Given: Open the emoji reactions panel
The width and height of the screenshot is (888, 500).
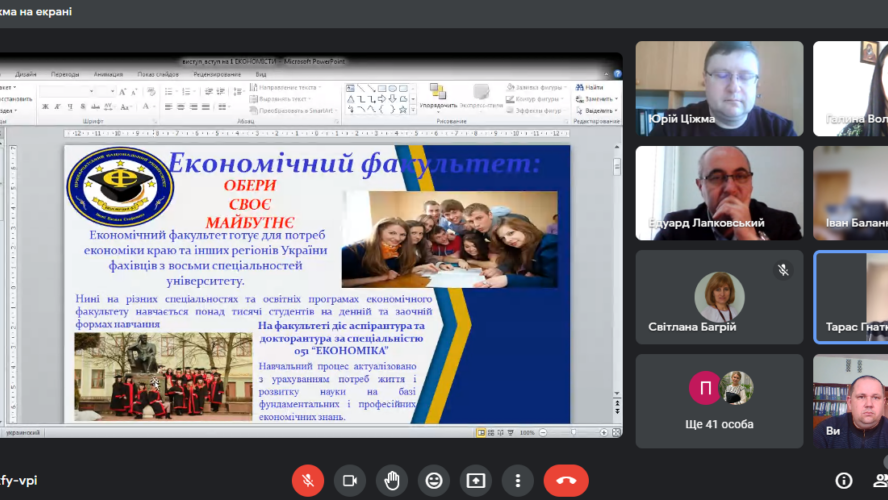Looking at the screenshot, I should point(434,480).
